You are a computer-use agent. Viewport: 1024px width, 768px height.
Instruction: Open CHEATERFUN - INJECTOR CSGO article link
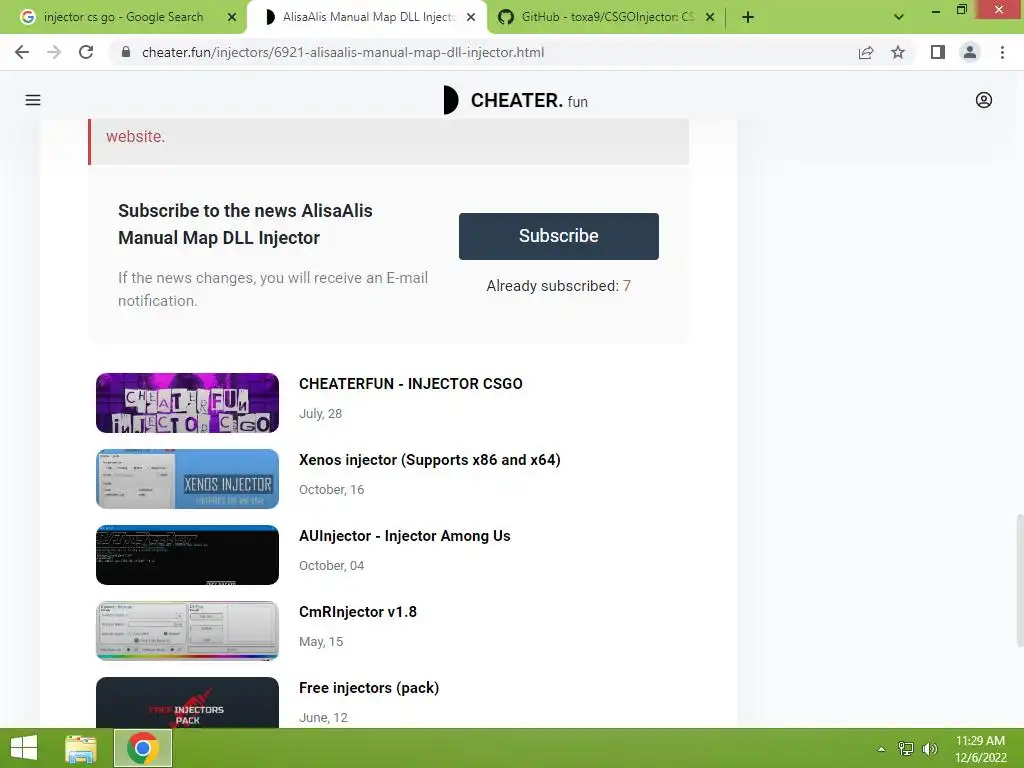click(x=410, y=383)
